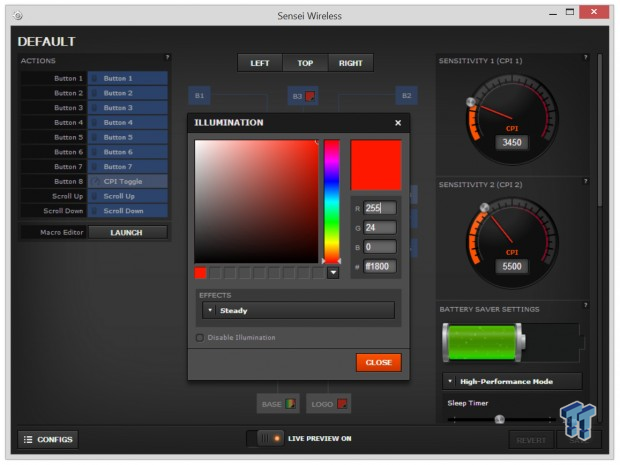Screen dimensions: 620x465
Task: Click the battery level indicator graphic
Action: pos(483,342)
